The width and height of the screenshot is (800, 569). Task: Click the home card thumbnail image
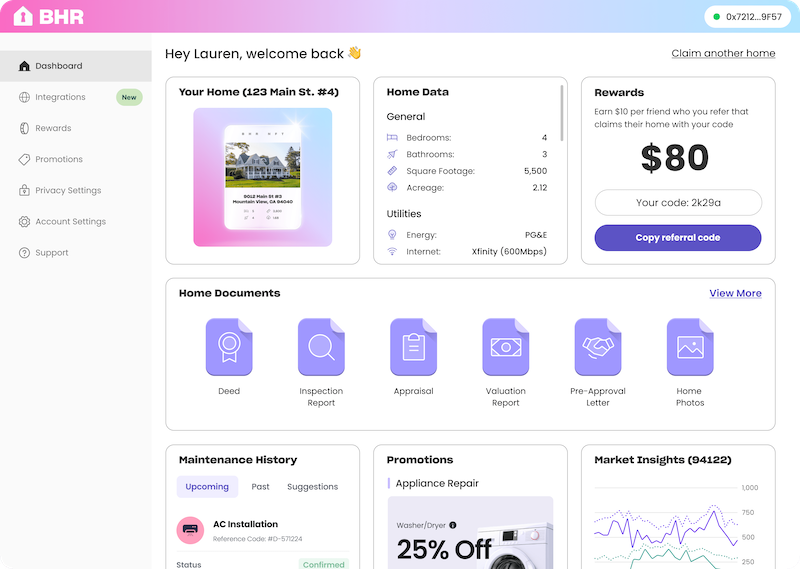point(263,177)
